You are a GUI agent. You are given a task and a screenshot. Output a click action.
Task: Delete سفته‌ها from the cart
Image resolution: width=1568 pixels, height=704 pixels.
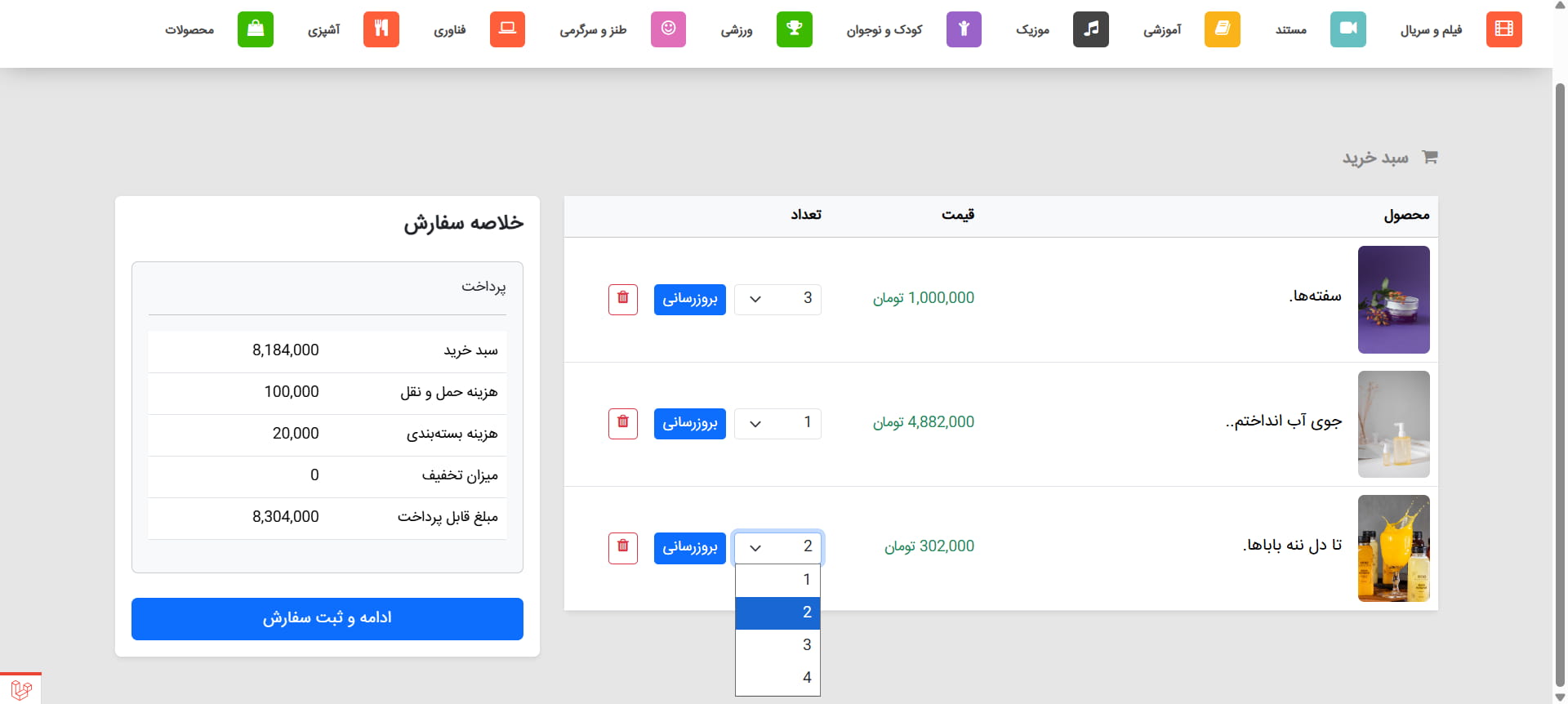point(623,299)
